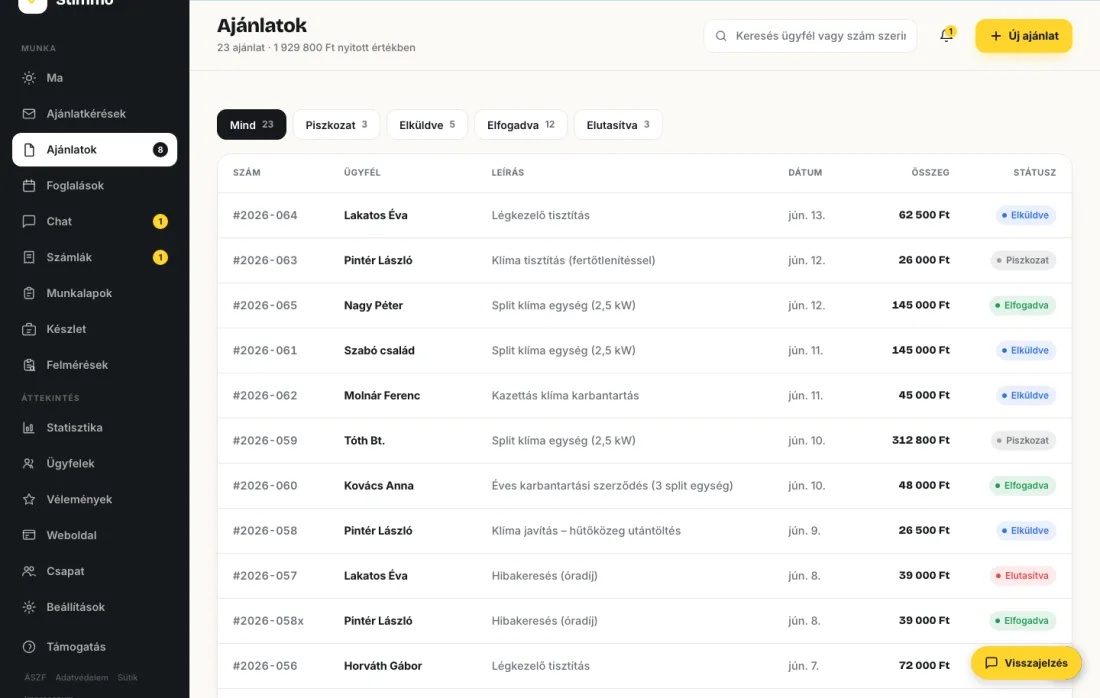Image resolution: width=1100 pixels, height=698 pixels.
Task: Switch to the Elfogadva tab
Action: tap(521, 125)
